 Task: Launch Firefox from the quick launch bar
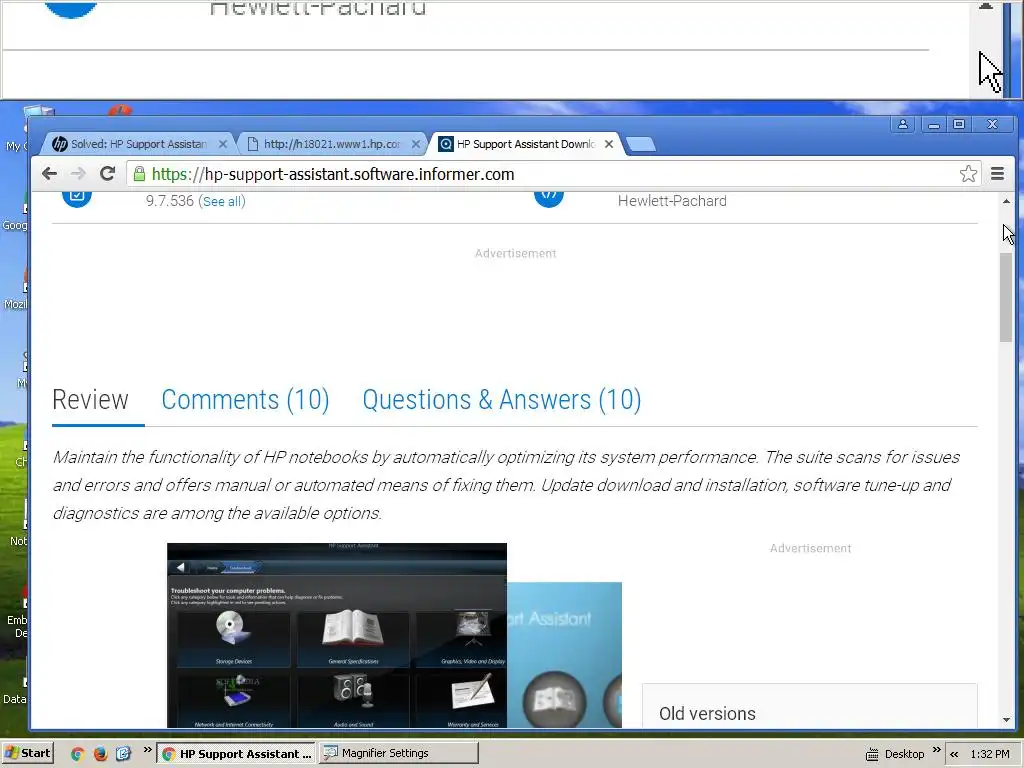click(x=101, y=754)
